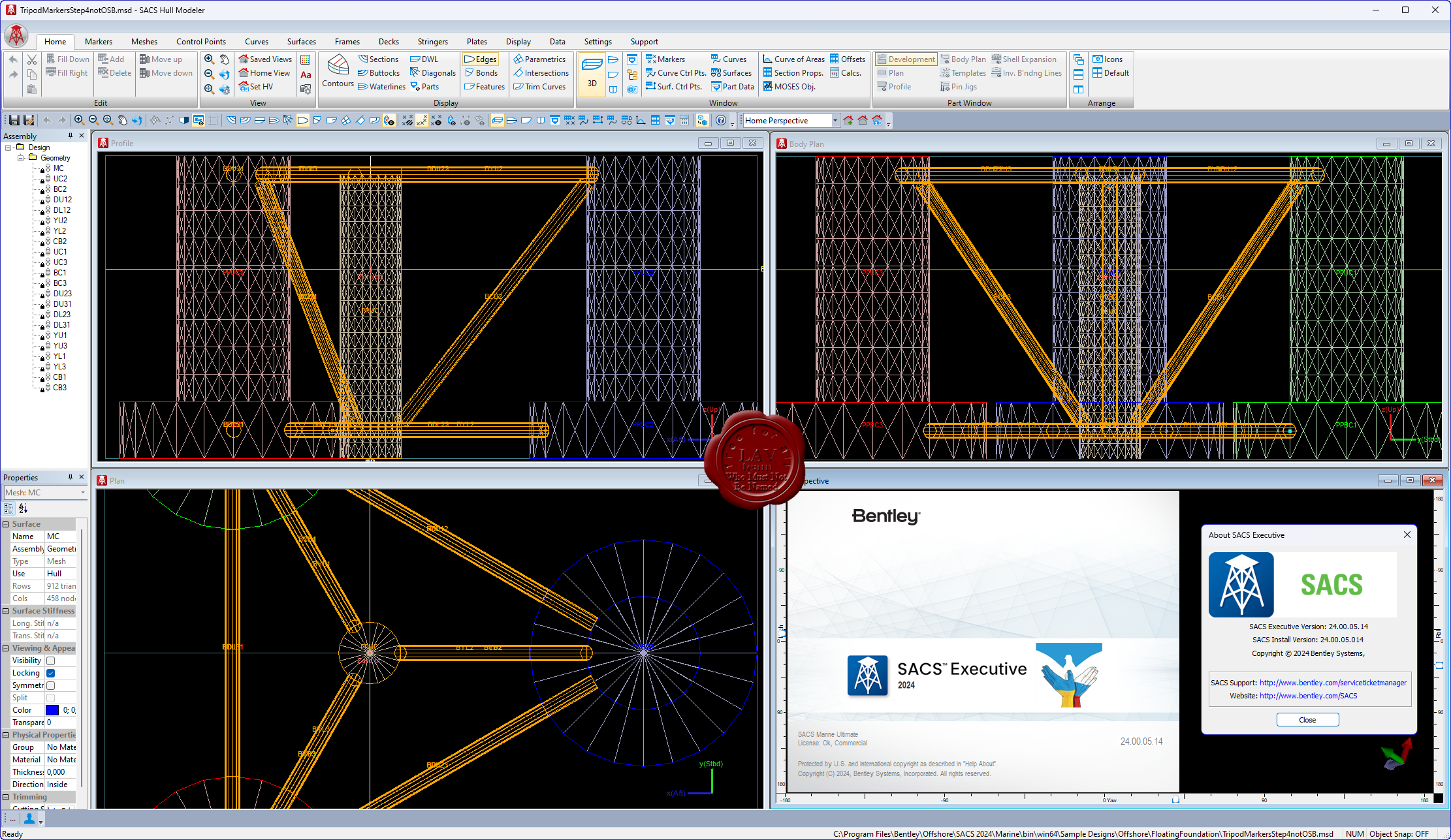Click Icons in the Arrange group

pos(1108,59)
